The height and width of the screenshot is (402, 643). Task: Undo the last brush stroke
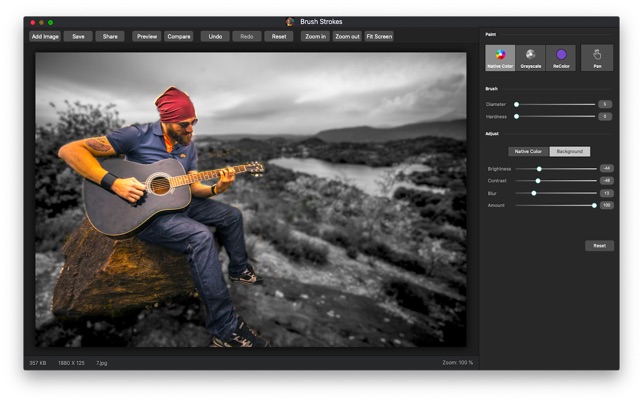tap(215, 36)
